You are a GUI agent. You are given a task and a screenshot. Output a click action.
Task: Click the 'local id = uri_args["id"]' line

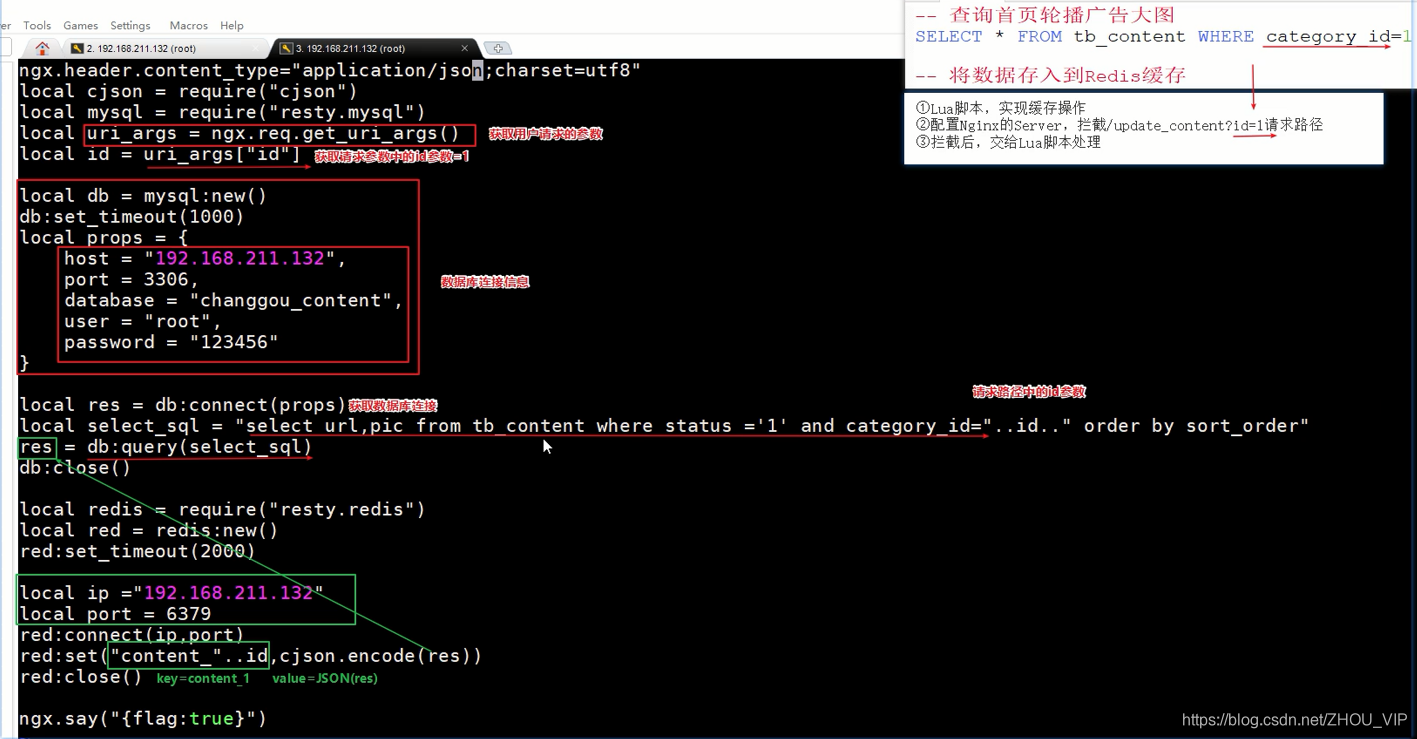160,154
